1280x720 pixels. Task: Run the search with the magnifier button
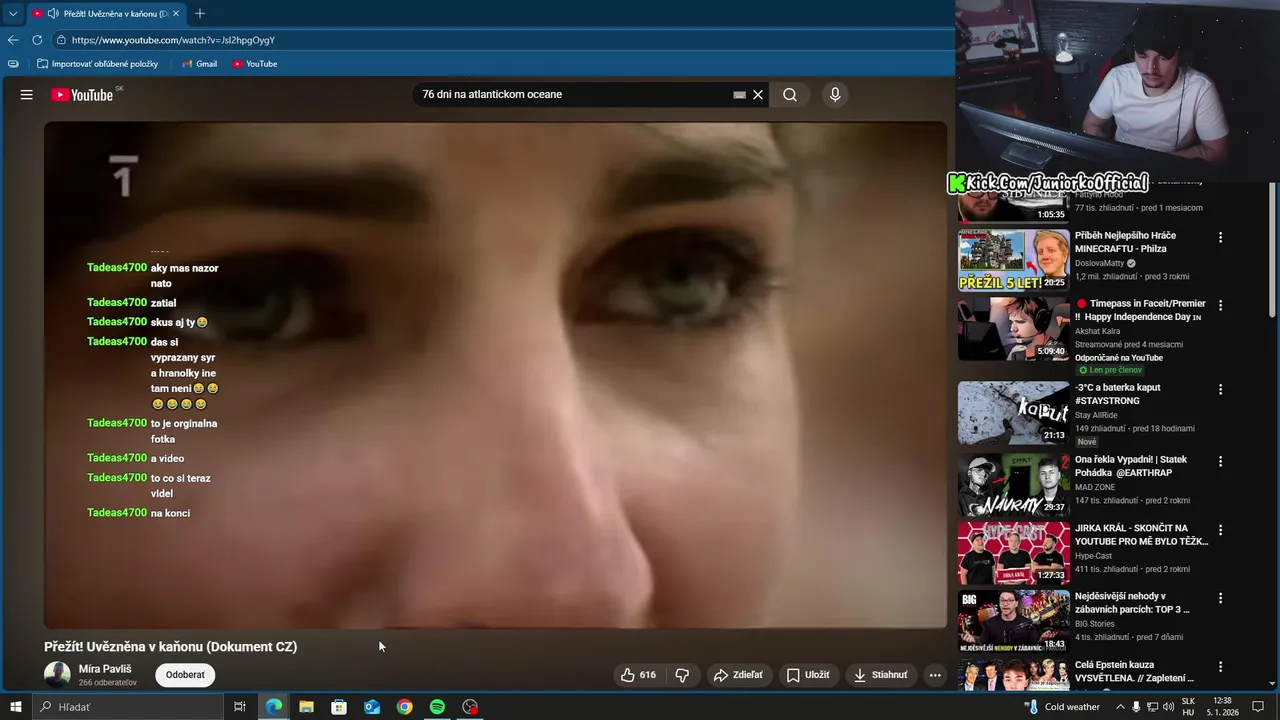(x=790, y=95)
